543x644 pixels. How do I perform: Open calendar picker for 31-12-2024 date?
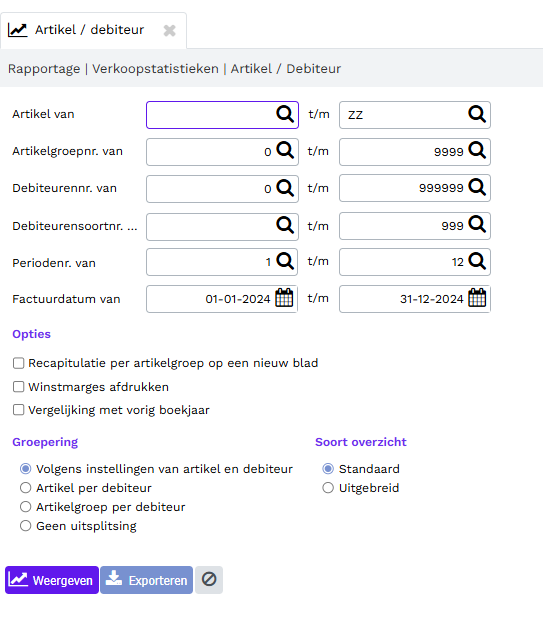(477, 298)
